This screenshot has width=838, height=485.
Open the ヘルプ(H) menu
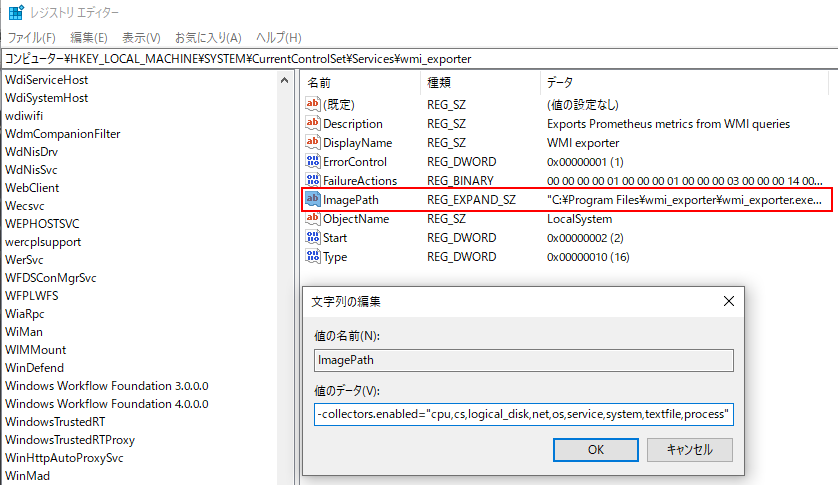coord(278,38)
